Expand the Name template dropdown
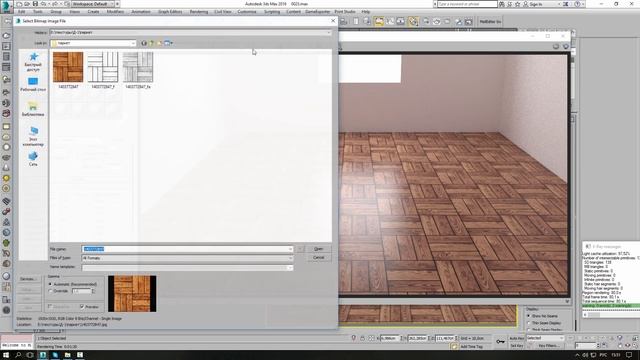Screen dimensions: 640x360 tap(290, 268)
